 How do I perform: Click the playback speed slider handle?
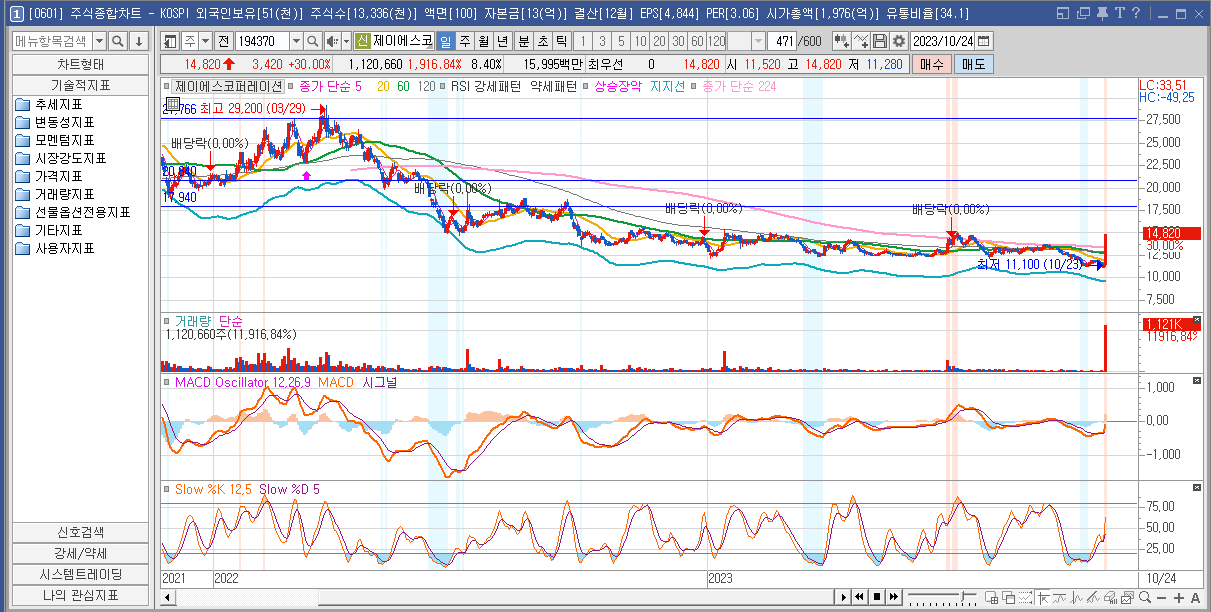[x=962, y=597]
